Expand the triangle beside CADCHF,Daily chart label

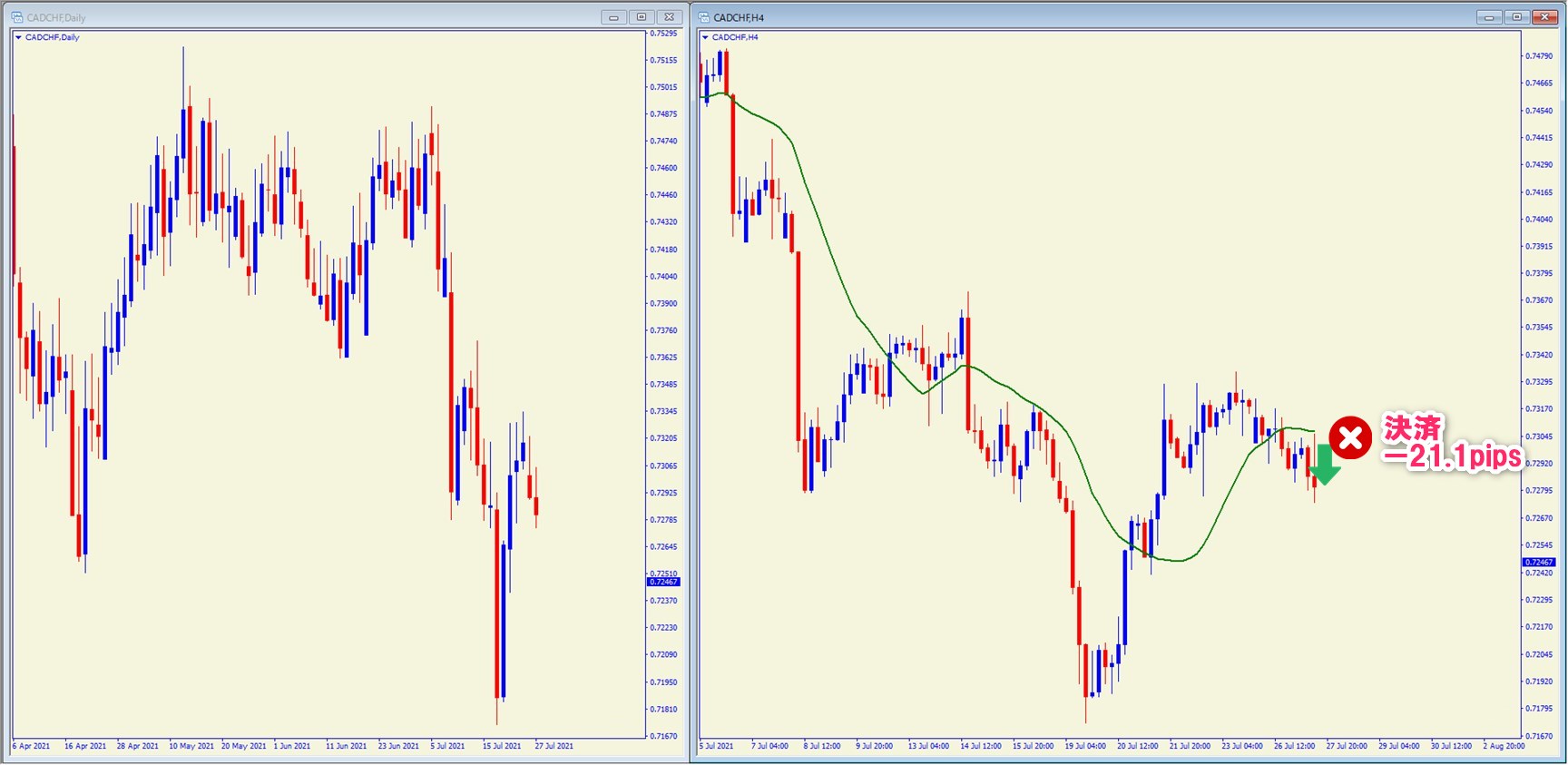point(18,37)
